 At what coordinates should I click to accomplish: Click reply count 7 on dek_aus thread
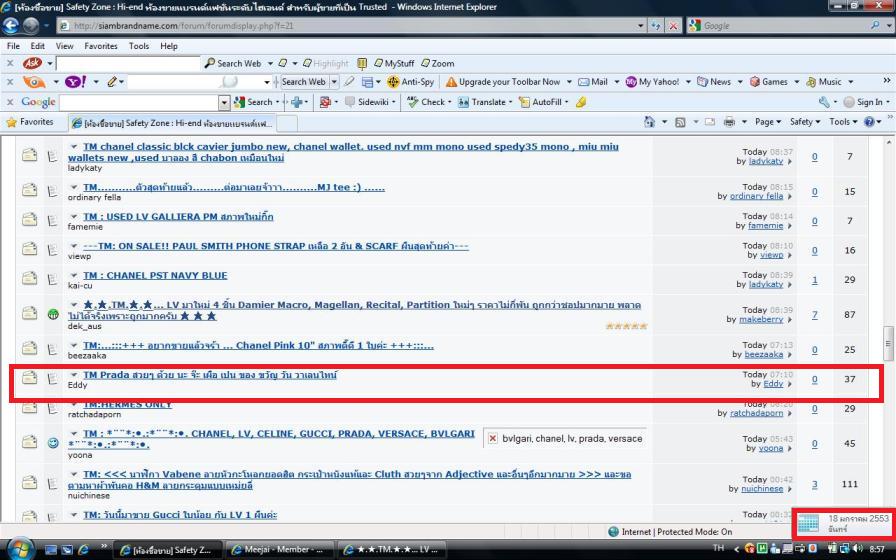(814, 315)
